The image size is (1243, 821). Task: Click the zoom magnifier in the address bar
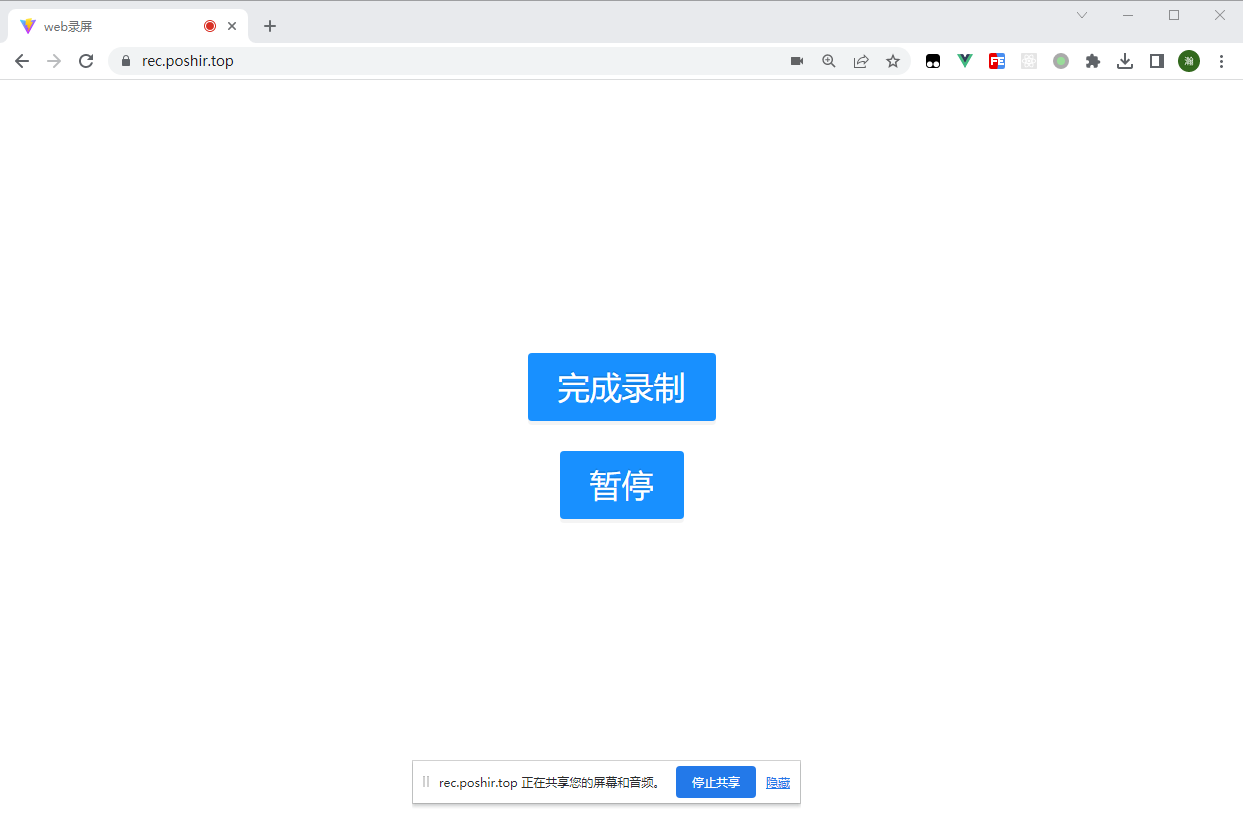pos(829,61)
